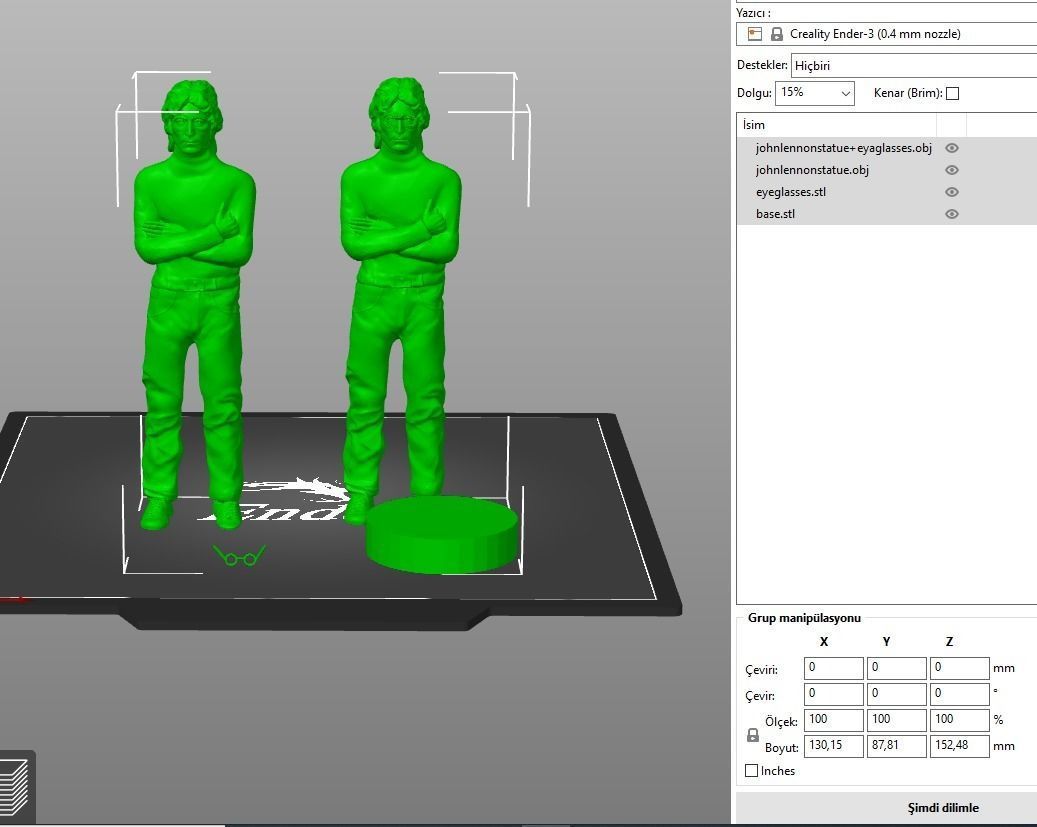Focus the Çevir rotation Y field

(x=896, y=693)
